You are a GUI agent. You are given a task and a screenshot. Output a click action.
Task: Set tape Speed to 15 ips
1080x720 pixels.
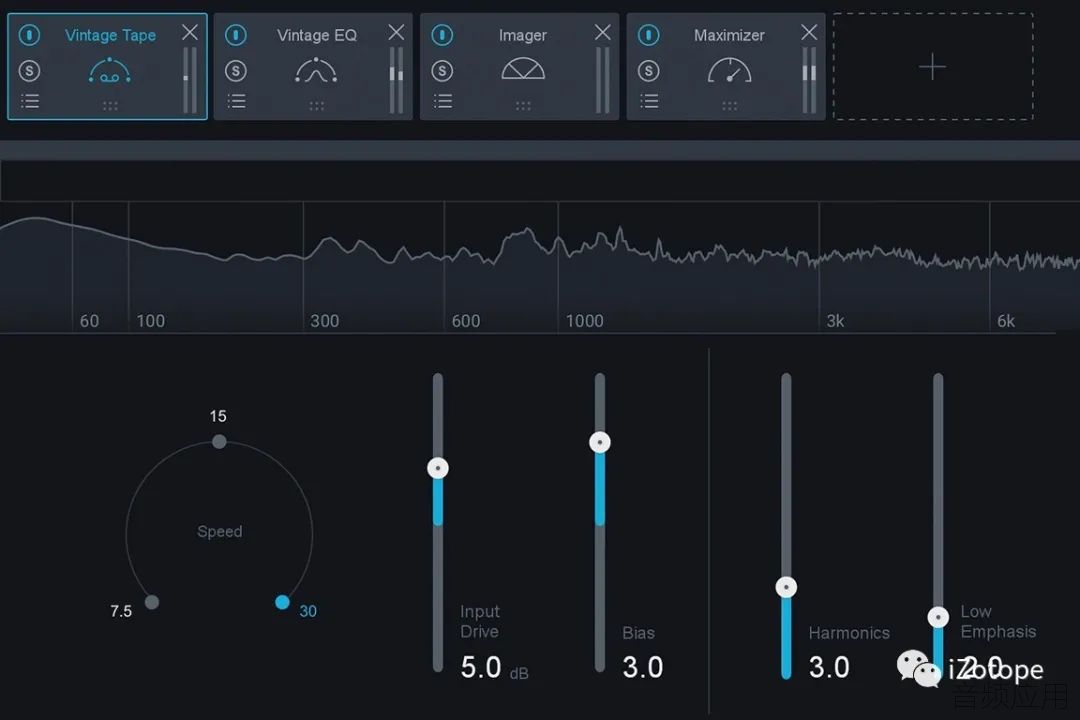point(219,441)
